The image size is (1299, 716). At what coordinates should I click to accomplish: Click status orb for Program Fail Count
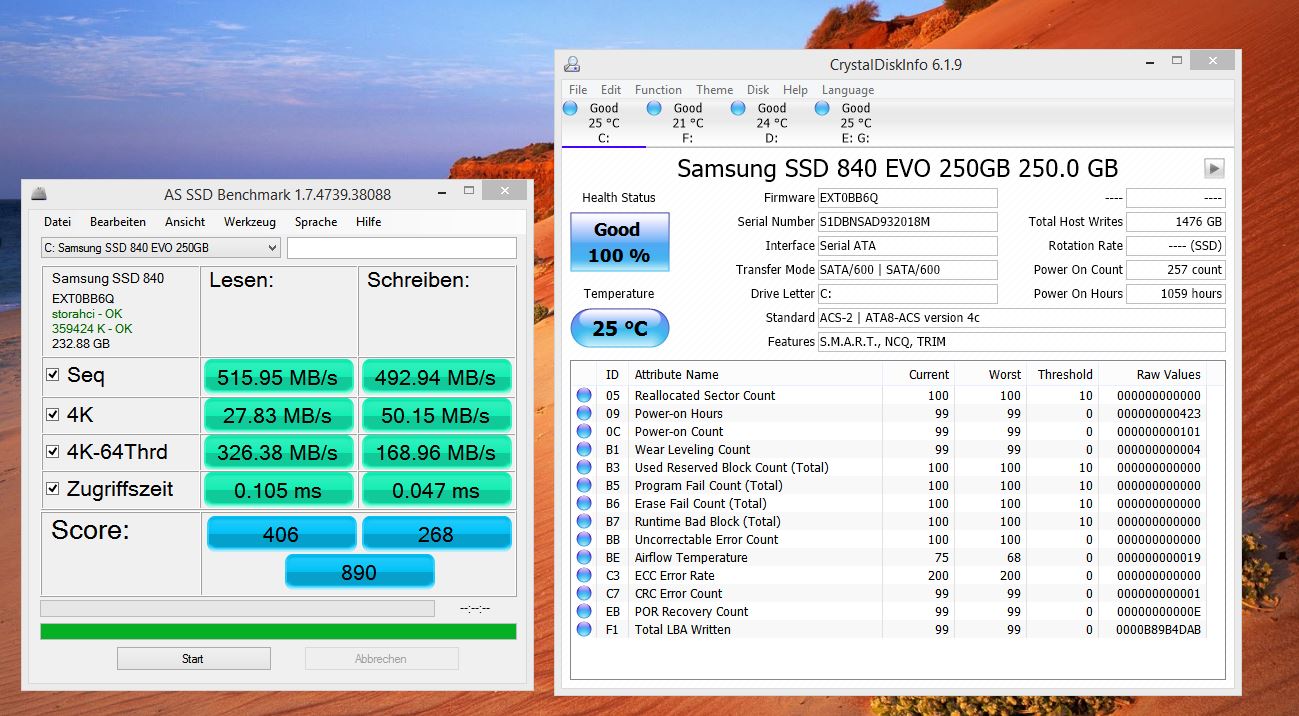click(x=584, y=485)
